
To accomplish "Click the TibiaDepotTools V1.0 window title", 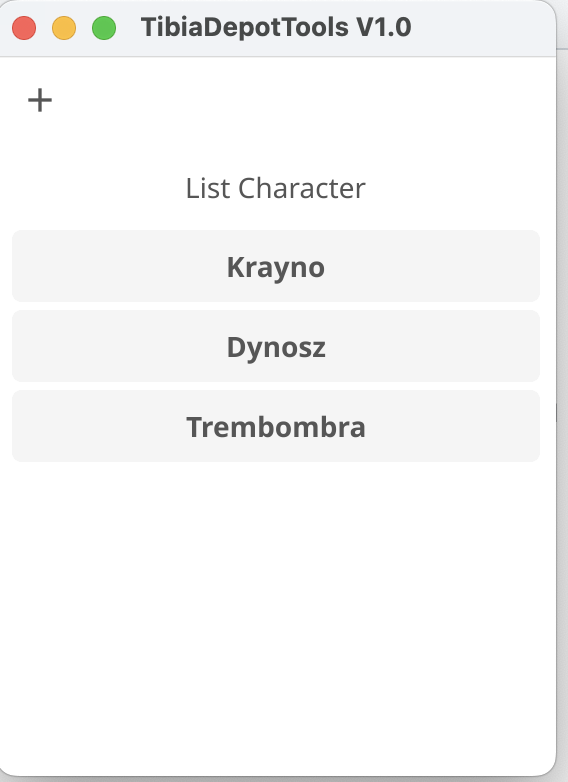I will tap(276, 27).
